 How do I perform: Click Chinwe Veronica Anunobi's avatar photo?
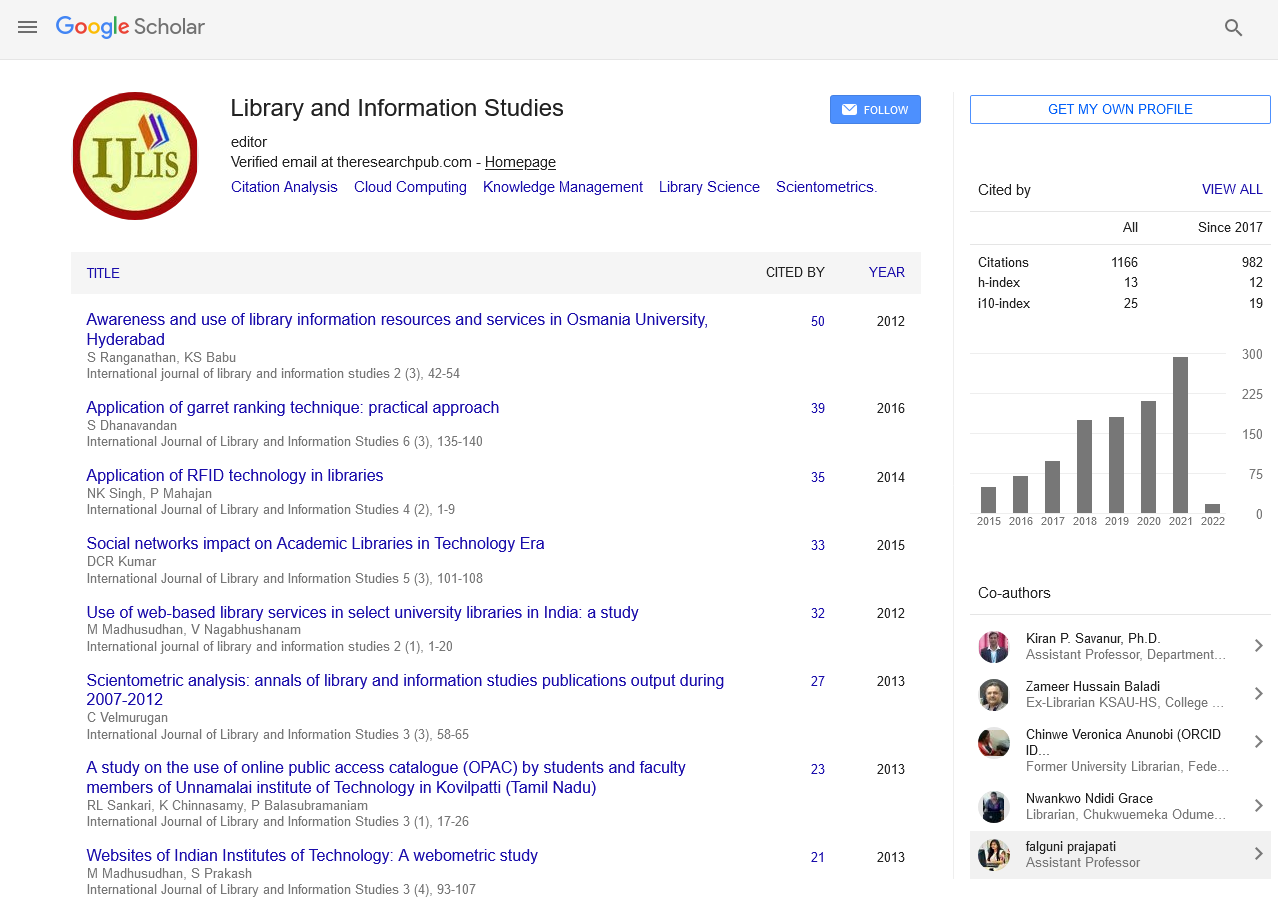click(993, 742)
